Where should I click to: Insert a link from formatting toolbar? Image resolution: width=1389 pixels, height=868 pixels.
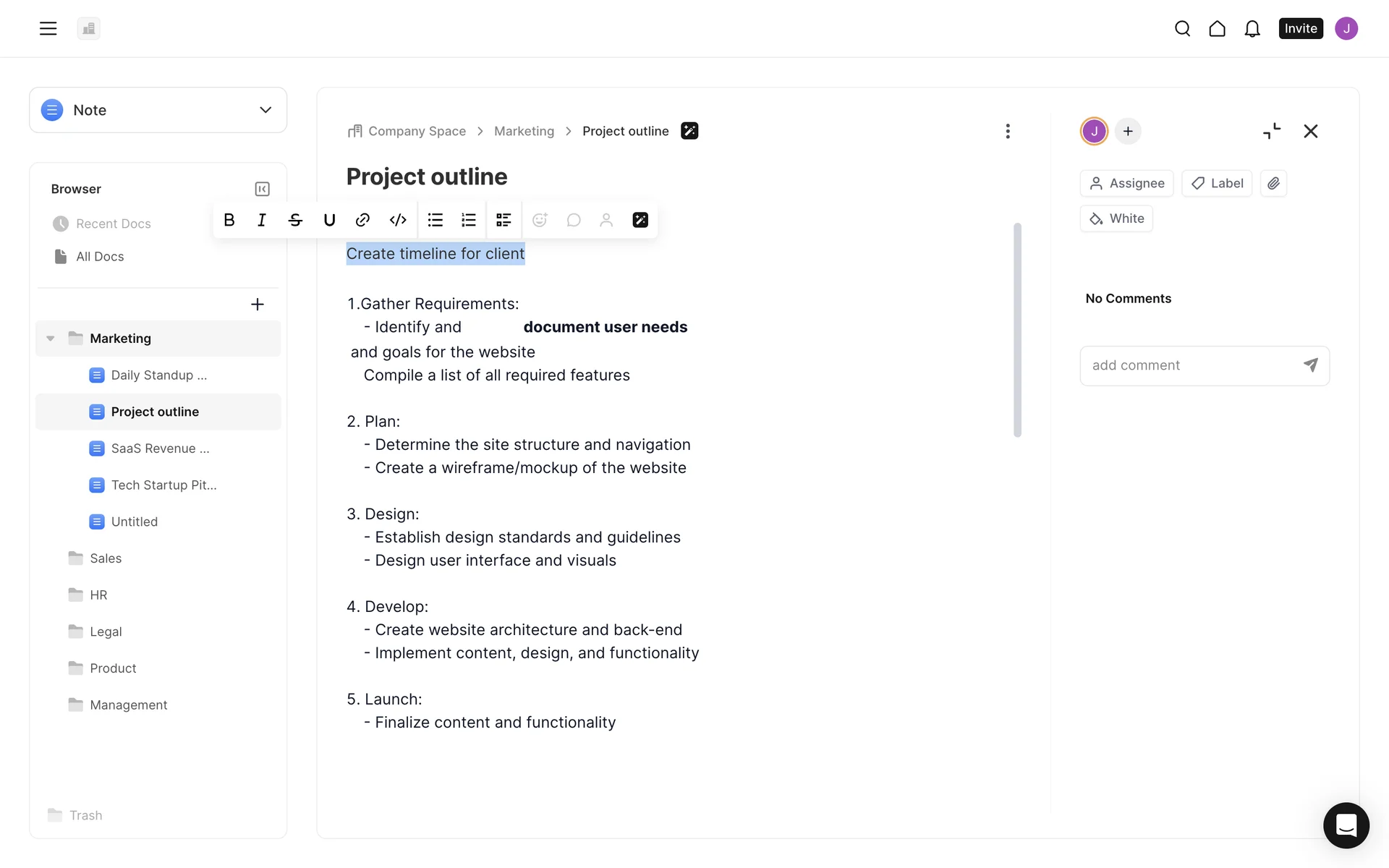[362, 220]
